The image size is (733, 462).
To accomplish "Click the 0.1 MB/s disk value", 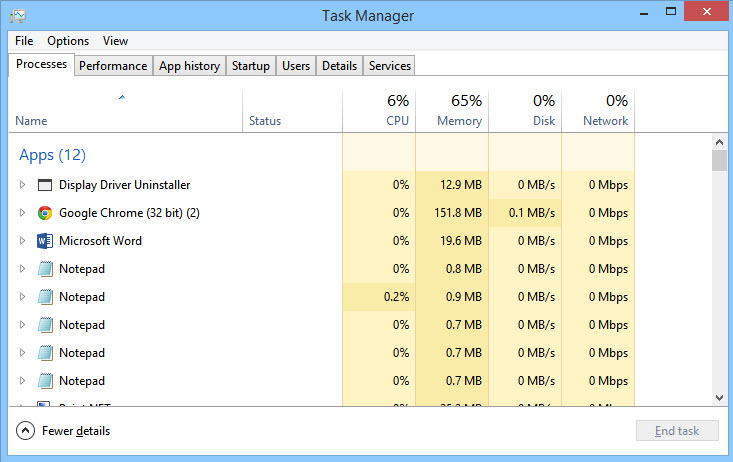I will tap(532, 213).
